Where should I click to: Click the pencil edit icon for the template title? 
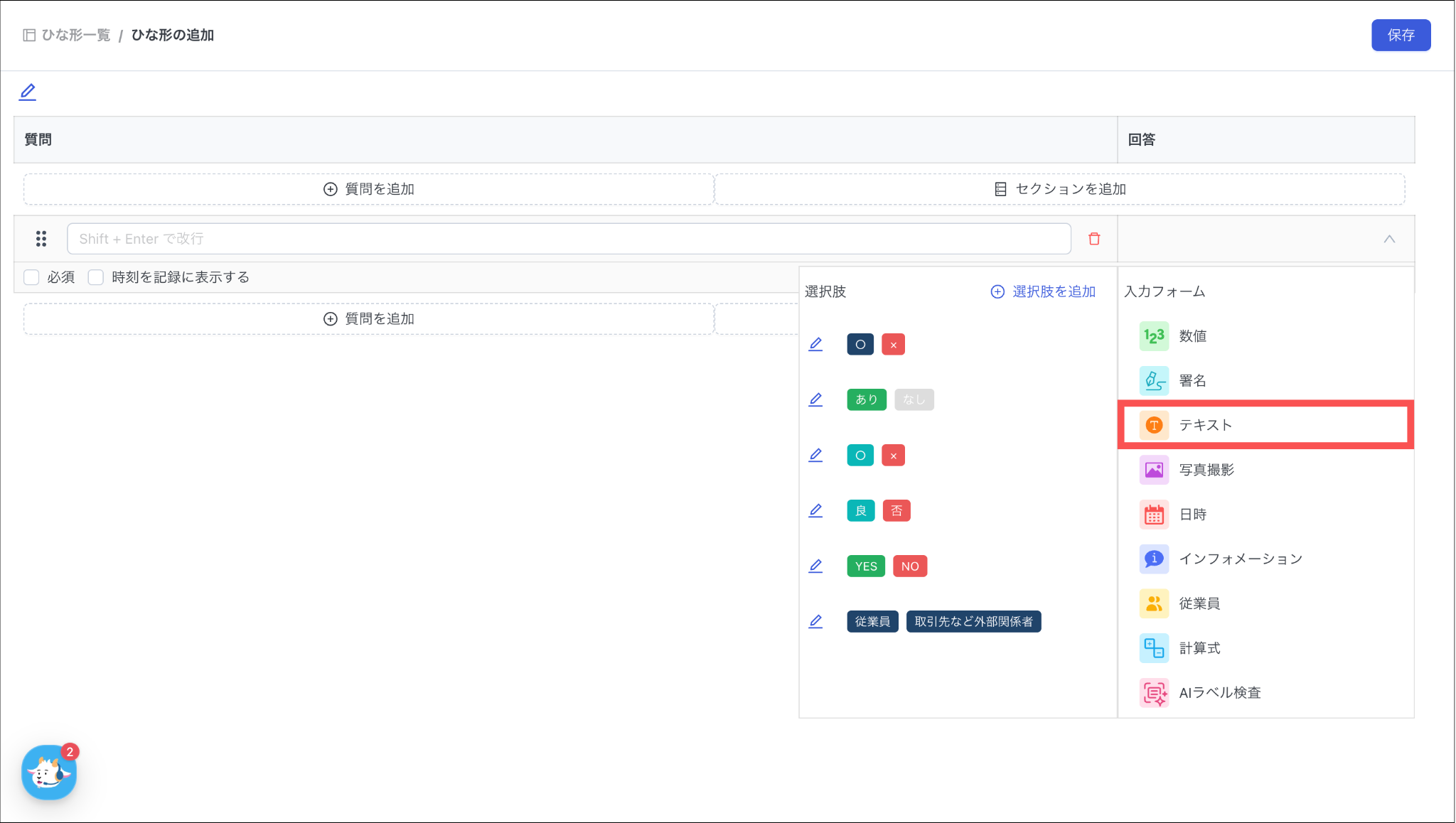28,92
